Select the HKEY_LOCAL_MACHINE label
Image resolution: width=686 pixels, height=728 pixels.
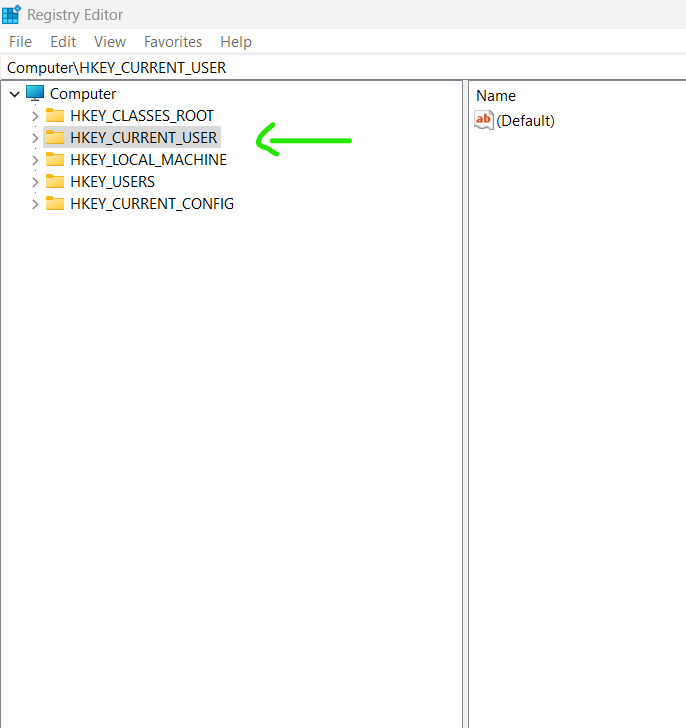click(149, 159)
